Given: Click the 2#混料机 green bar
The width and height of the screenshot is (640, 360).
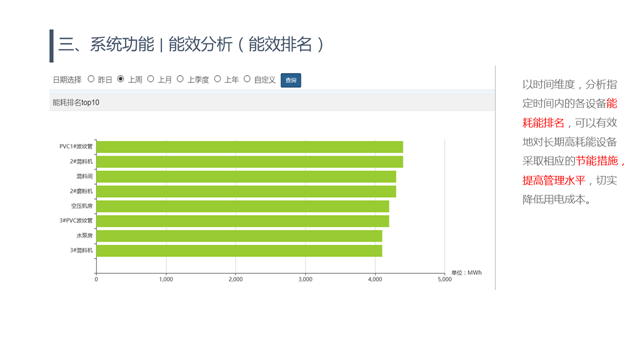Looking at the screenshot, I should pyautogui.click(x=250, y=162).
